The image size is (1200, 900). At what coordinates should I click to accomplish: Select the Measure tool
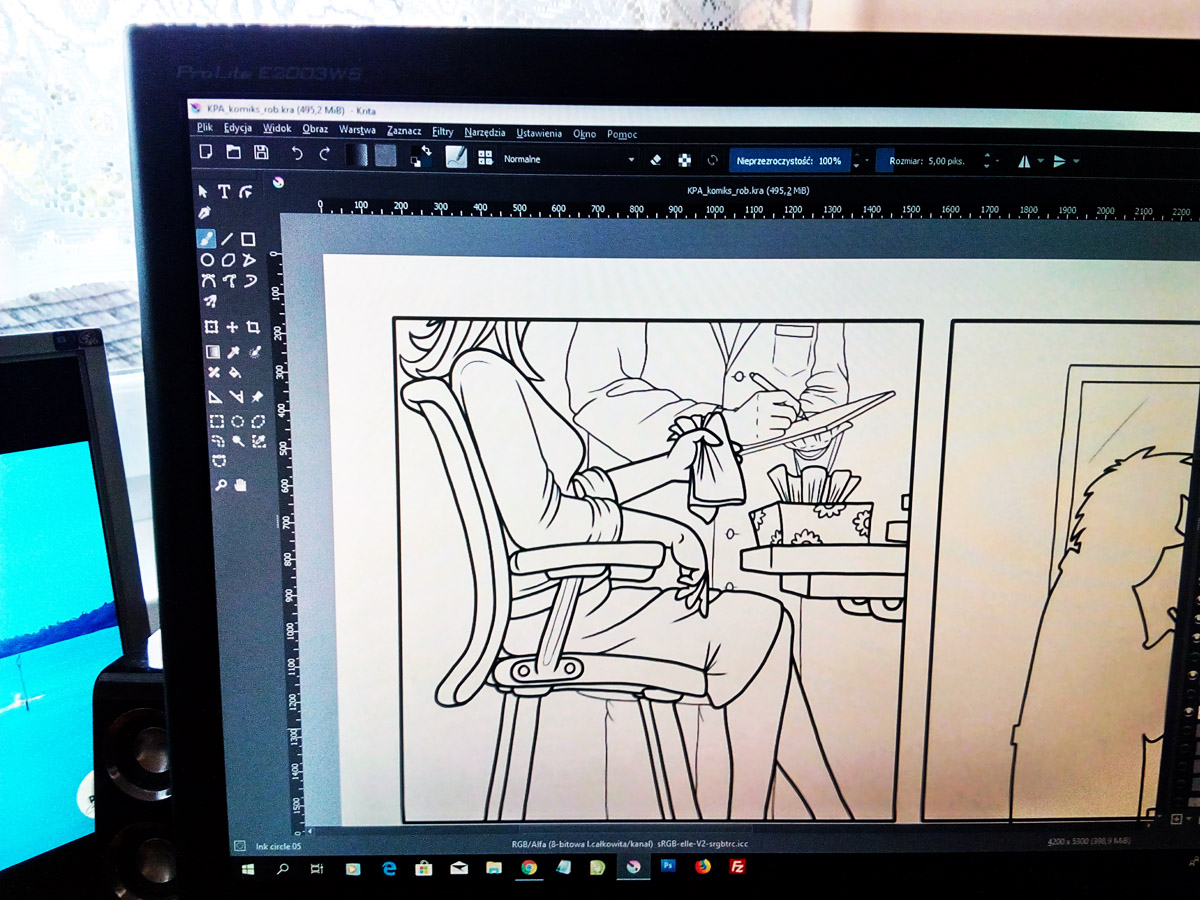(236, 397)
